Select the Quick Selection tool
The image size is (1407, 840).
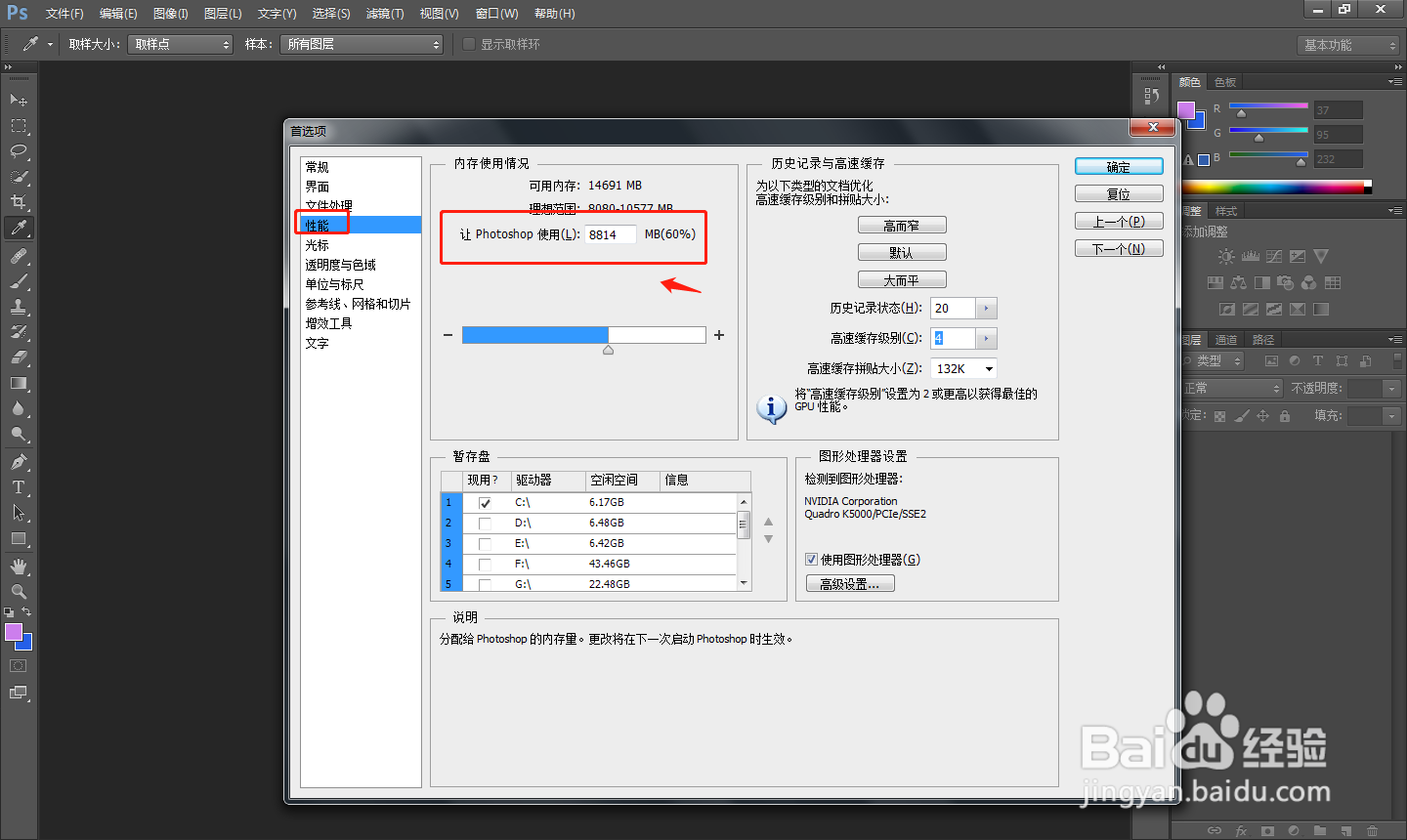point(19,177)
